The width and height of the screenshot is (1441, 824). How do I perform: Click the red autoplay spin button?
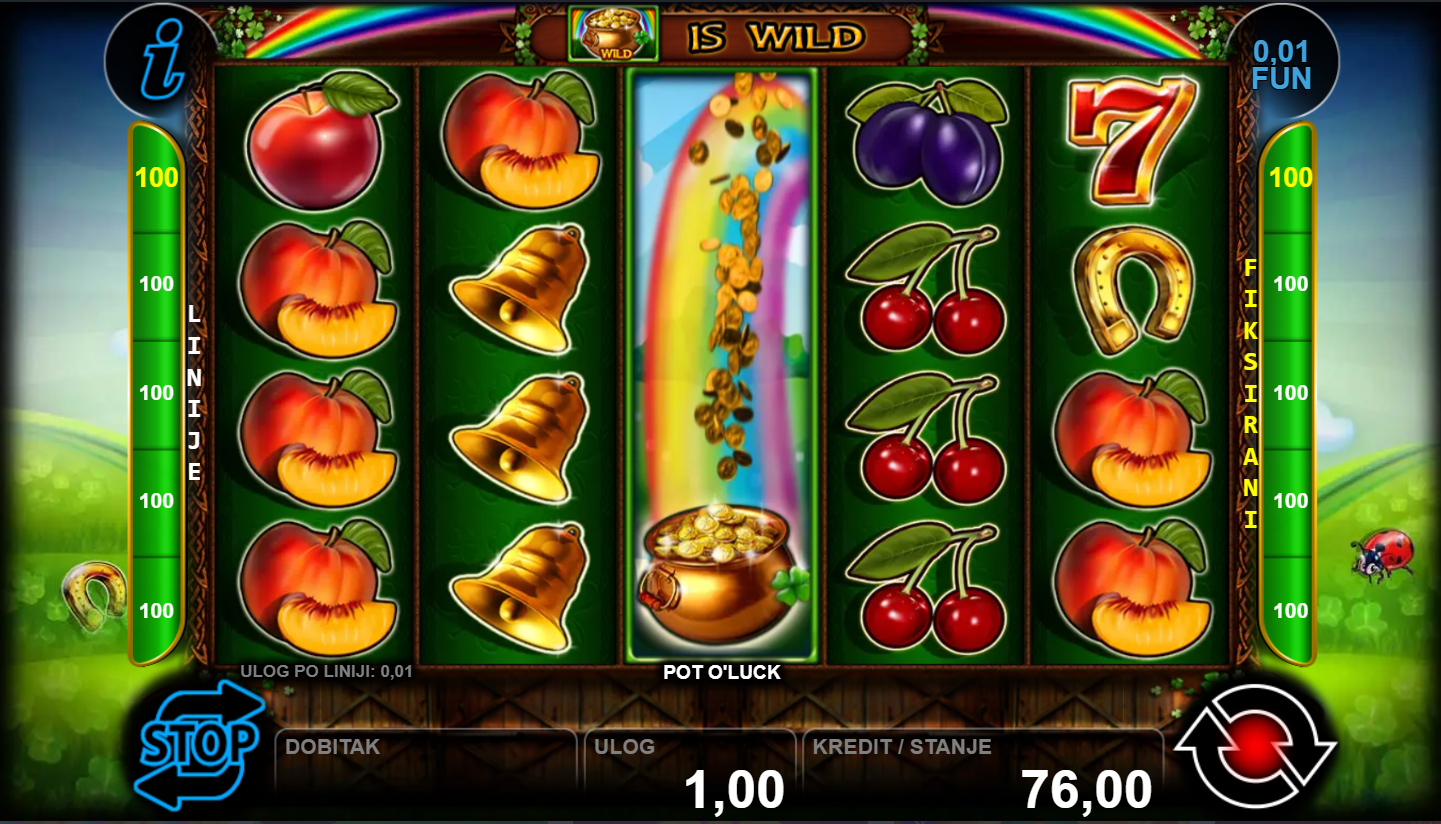coord(1255,746)
